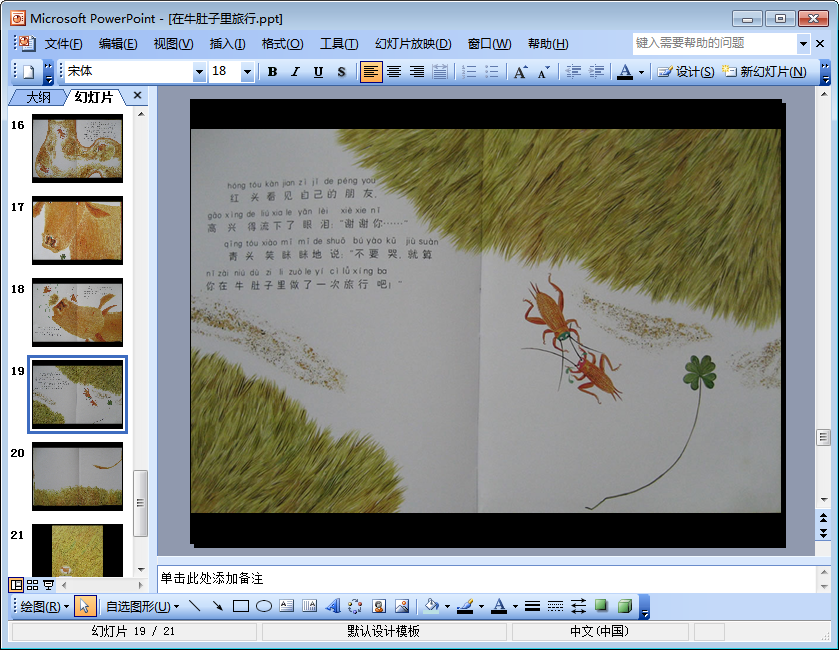Viewport: 839px width, 650px height.
Task: Toggle italic formatting
Action: click(295, 72)
